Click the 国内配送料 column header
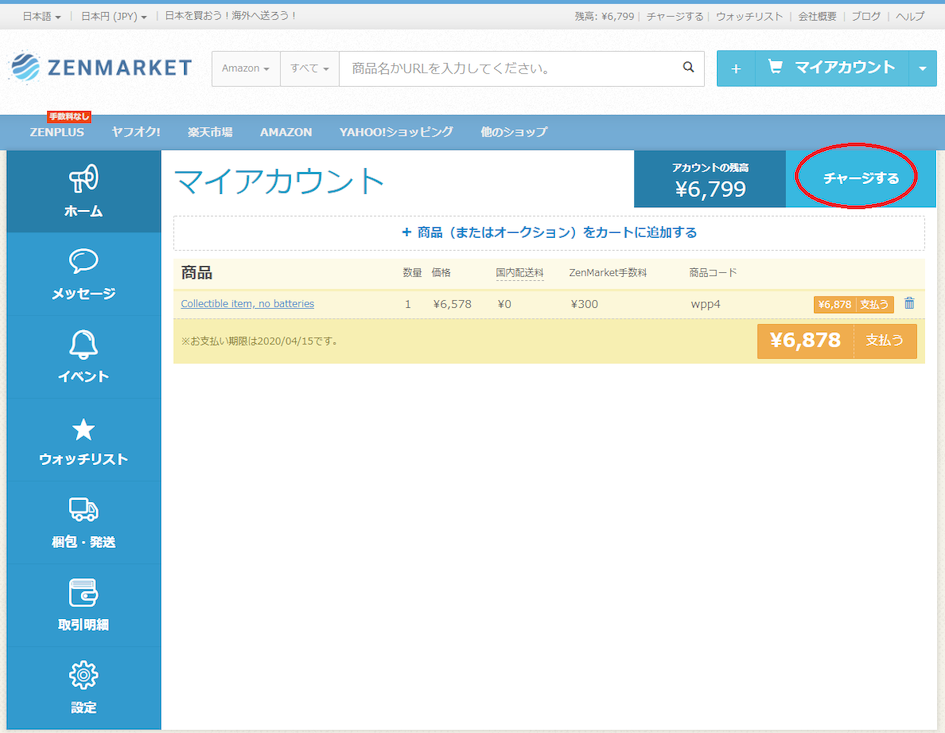The height and width of the screenshot is (733, 945). coord(520,272)
